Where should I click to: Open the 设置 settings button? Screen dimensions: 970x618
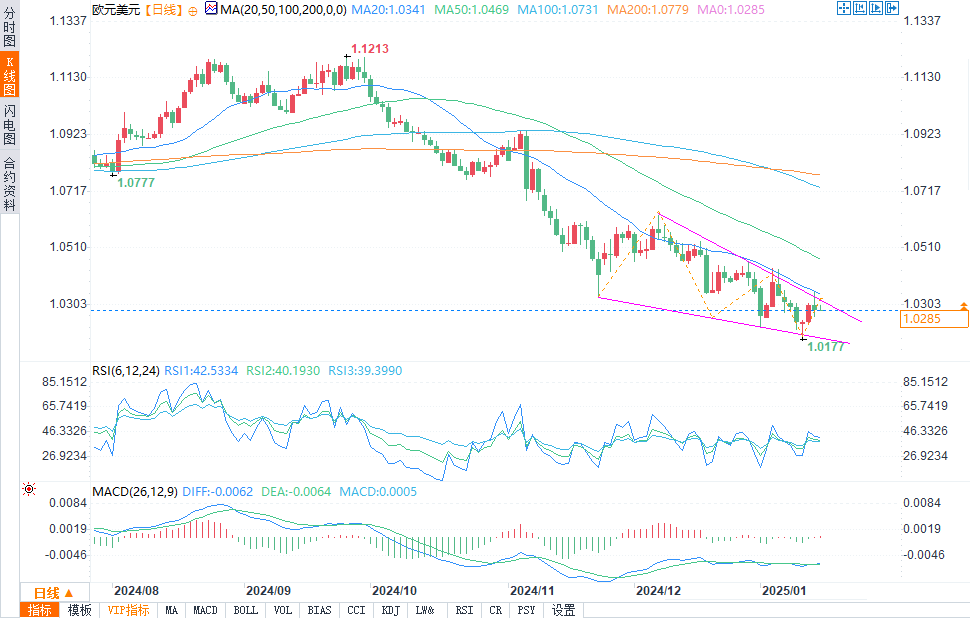(x=563, y=610)
